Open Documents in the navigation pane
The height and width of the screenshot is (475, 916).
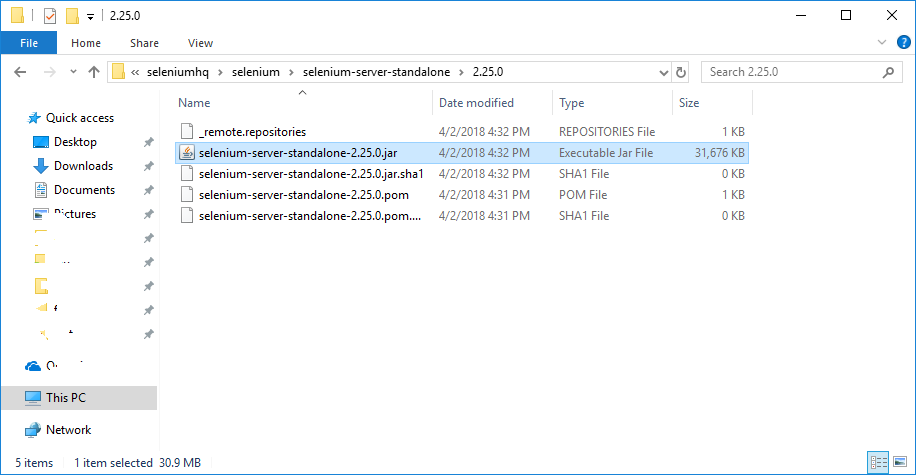coord(85,190)
